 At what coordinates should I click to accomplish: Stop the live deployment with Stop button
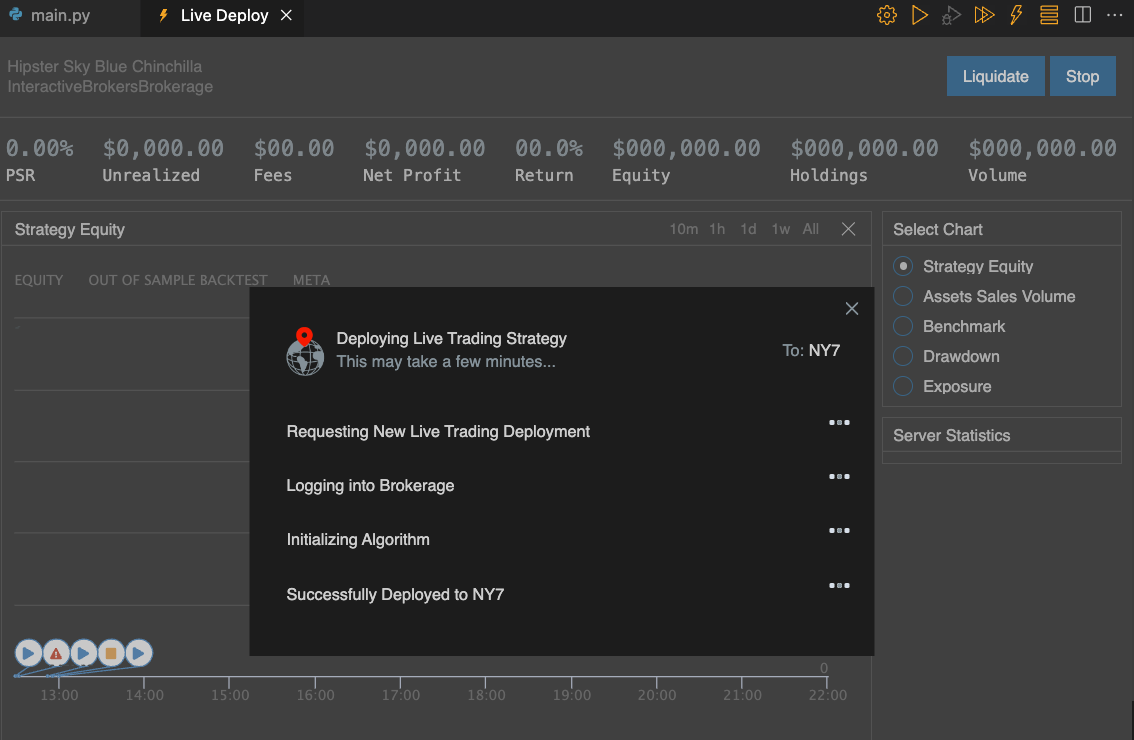[1082, 75]
